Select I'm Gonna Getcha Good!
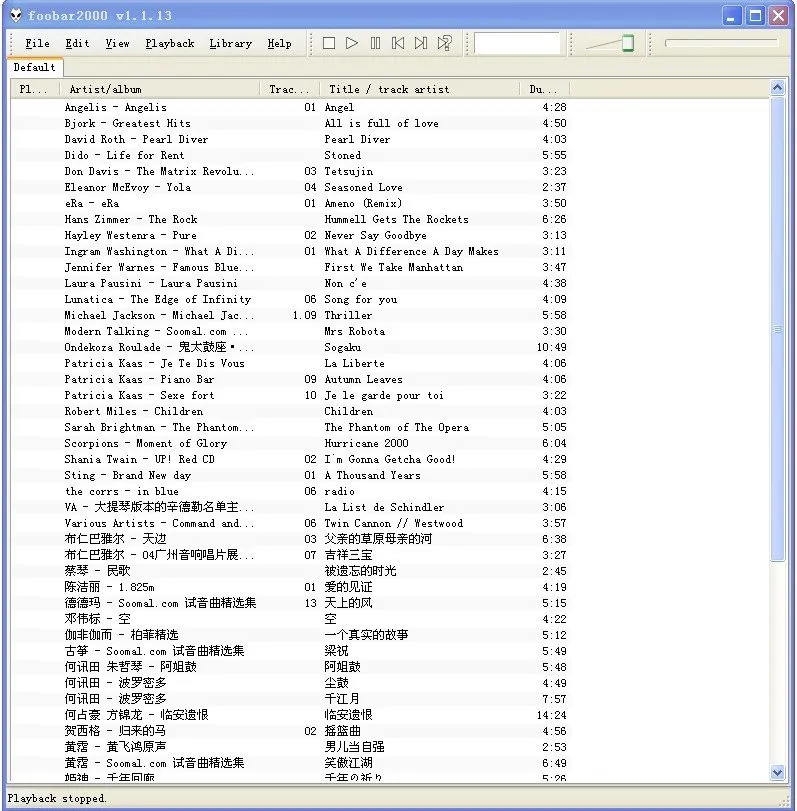Image resolution: width=797 pixels, height=811 pixels. [x=389, y=459]
